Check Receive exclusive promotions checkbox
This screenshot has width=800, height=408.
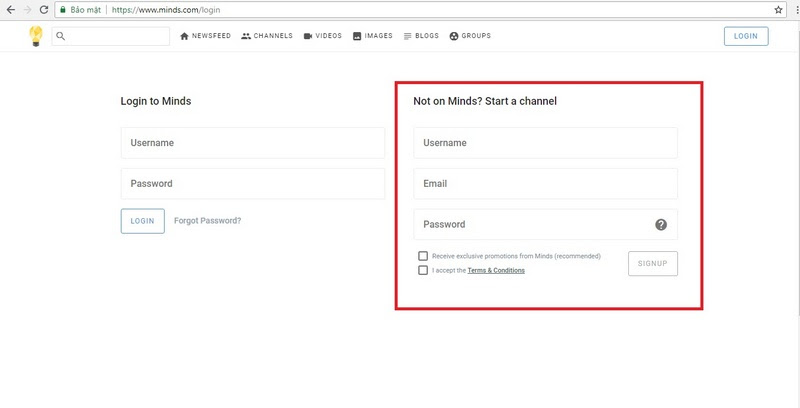(423, 256)
